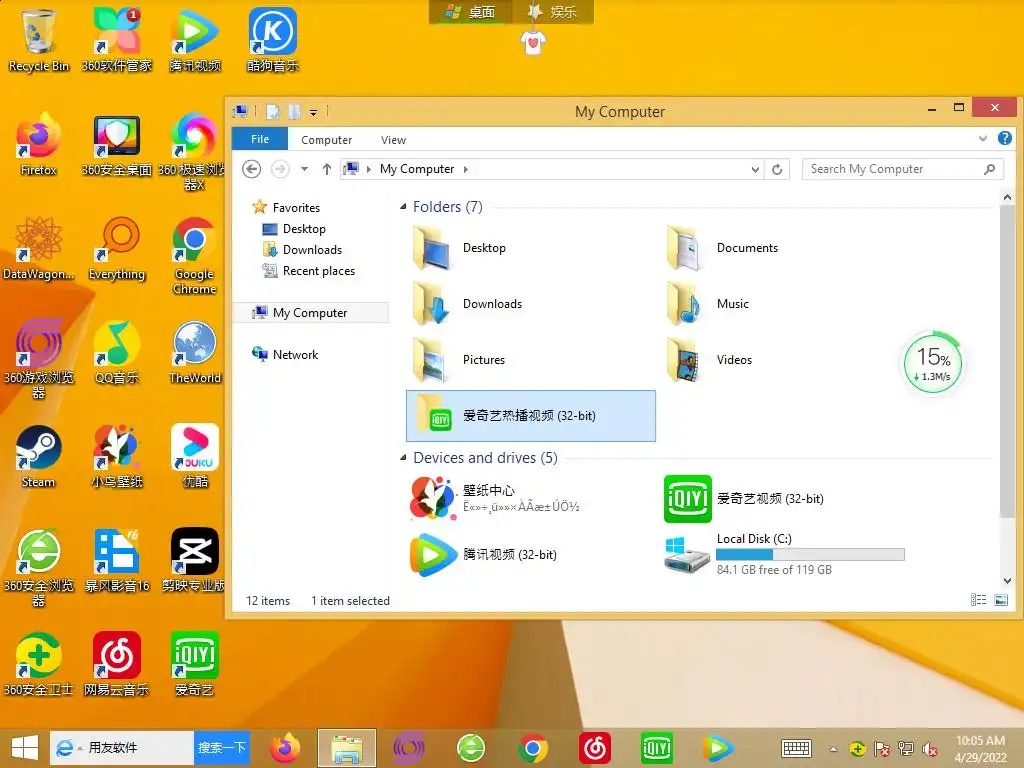Click the 搜索一下 taskbar button
The image size is (1024, 768).
(x=222, y=748)
